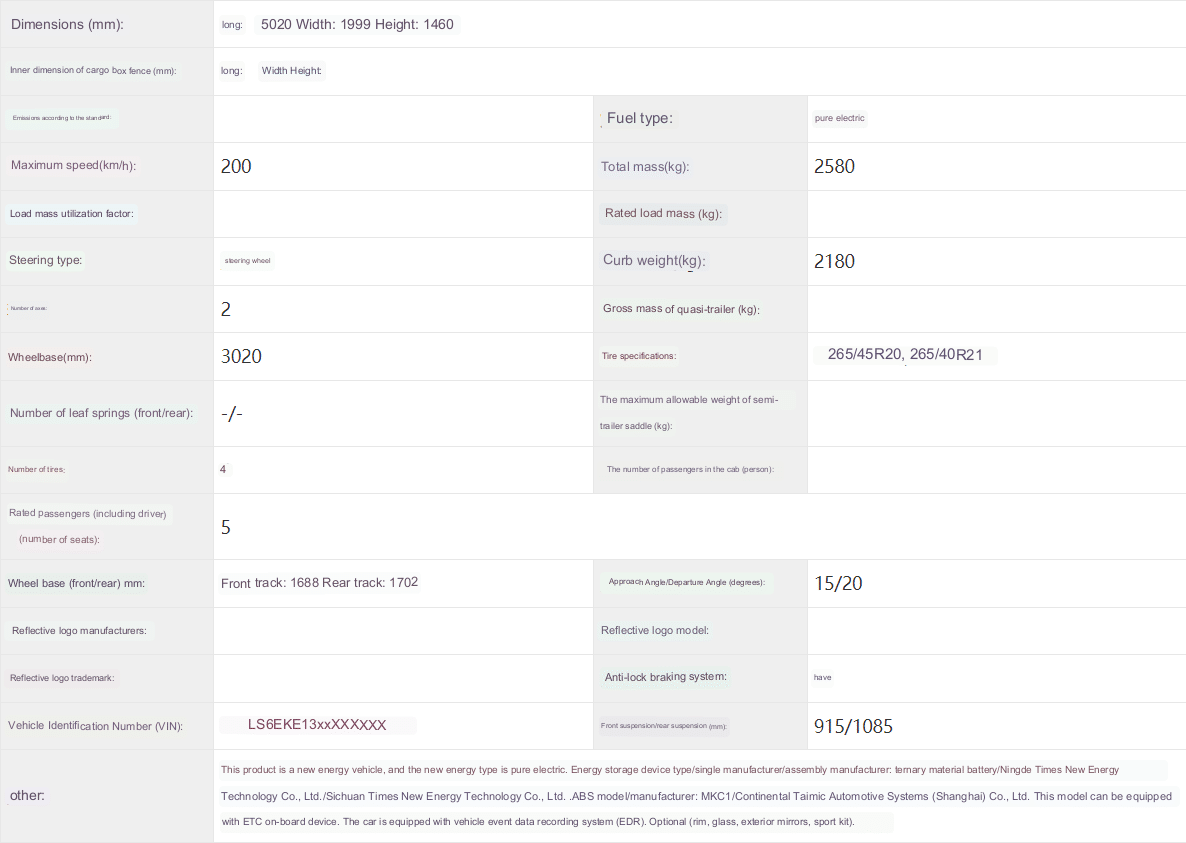Select the front suspension/rear suspension value 915/1085
This screenshot has height=843, width=1186.
pyautogui.click(x=853, y=727)
